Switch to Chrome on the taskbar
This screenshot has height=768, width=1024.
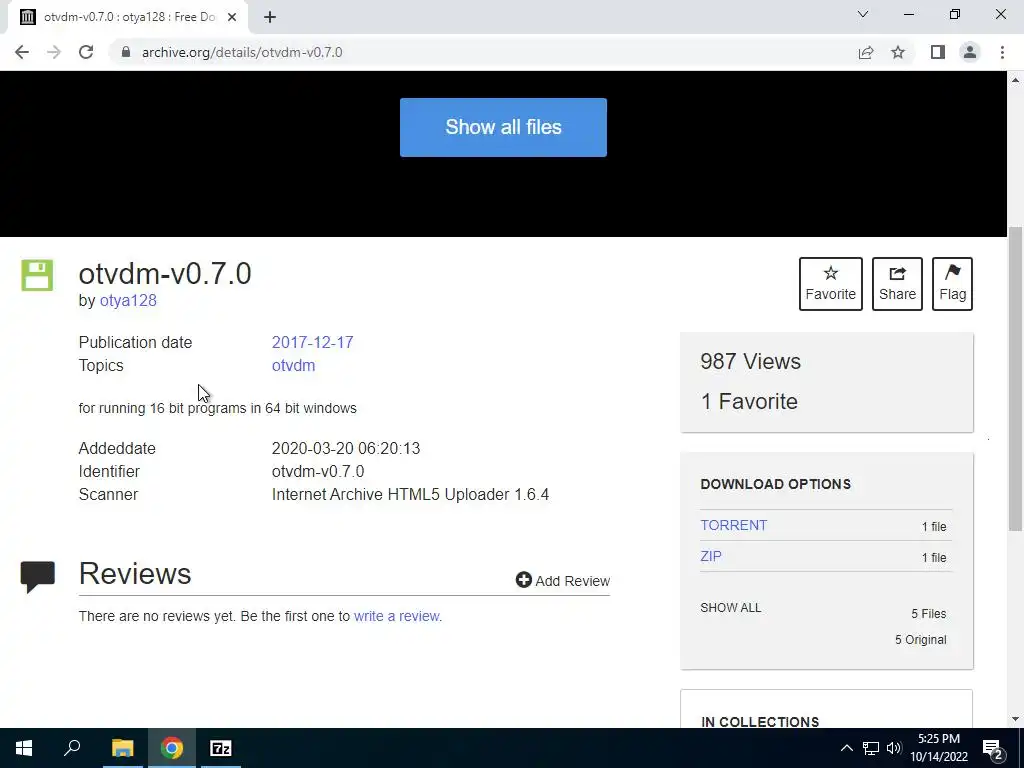point(172,748)
